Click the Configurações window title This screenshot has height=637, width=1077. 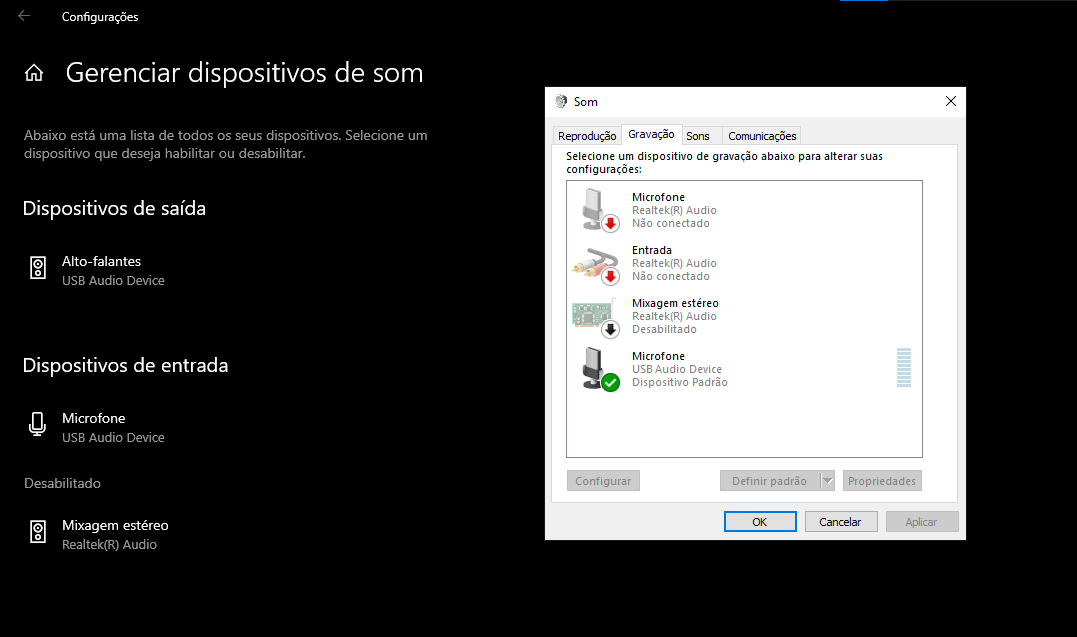click(100, 16)
